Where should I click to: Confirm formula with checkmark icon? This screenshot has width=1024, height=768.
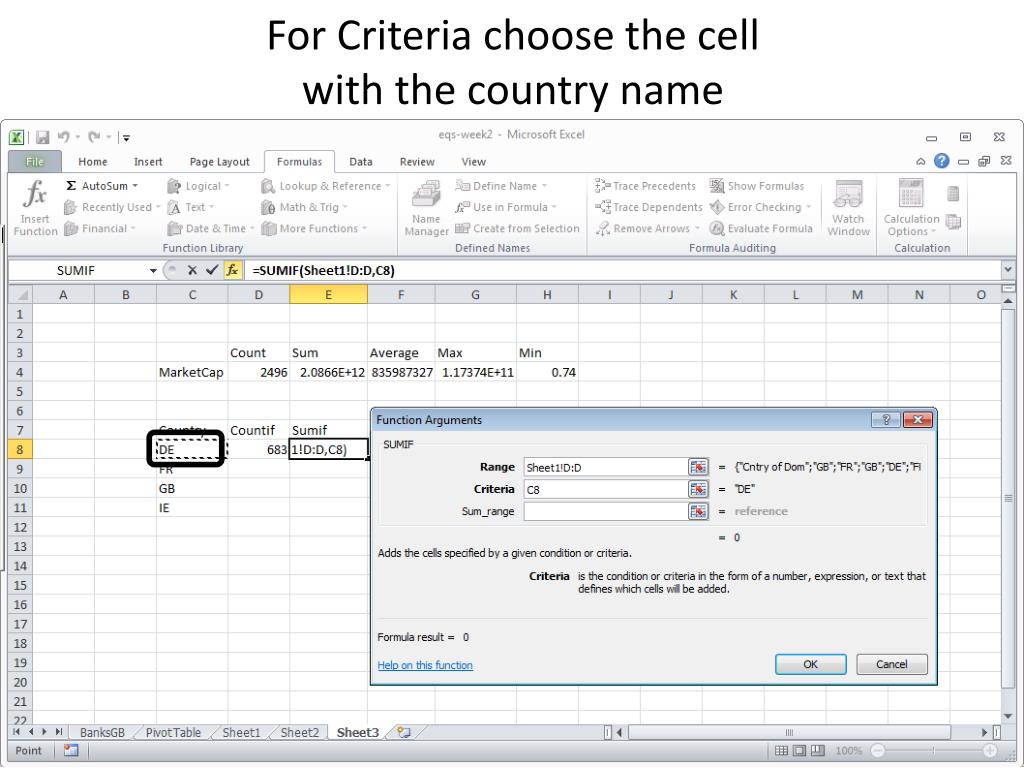212,270
